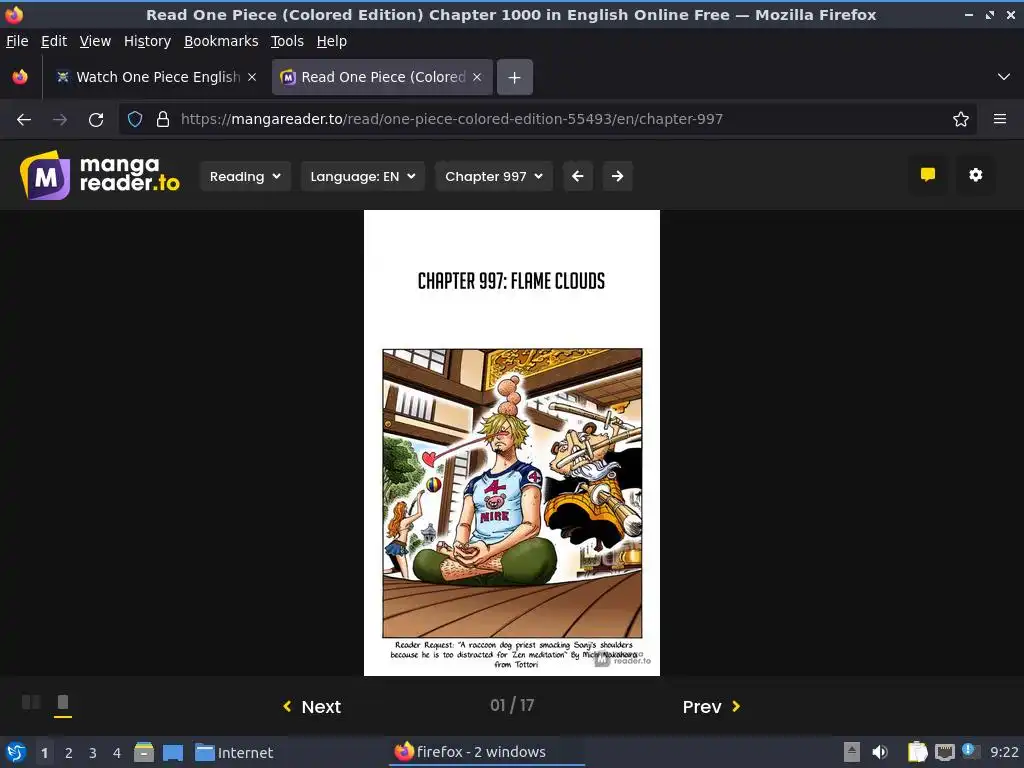Click the 9:22 clock
Viewport: 1024px width, 768px height.
point(1004,752)
